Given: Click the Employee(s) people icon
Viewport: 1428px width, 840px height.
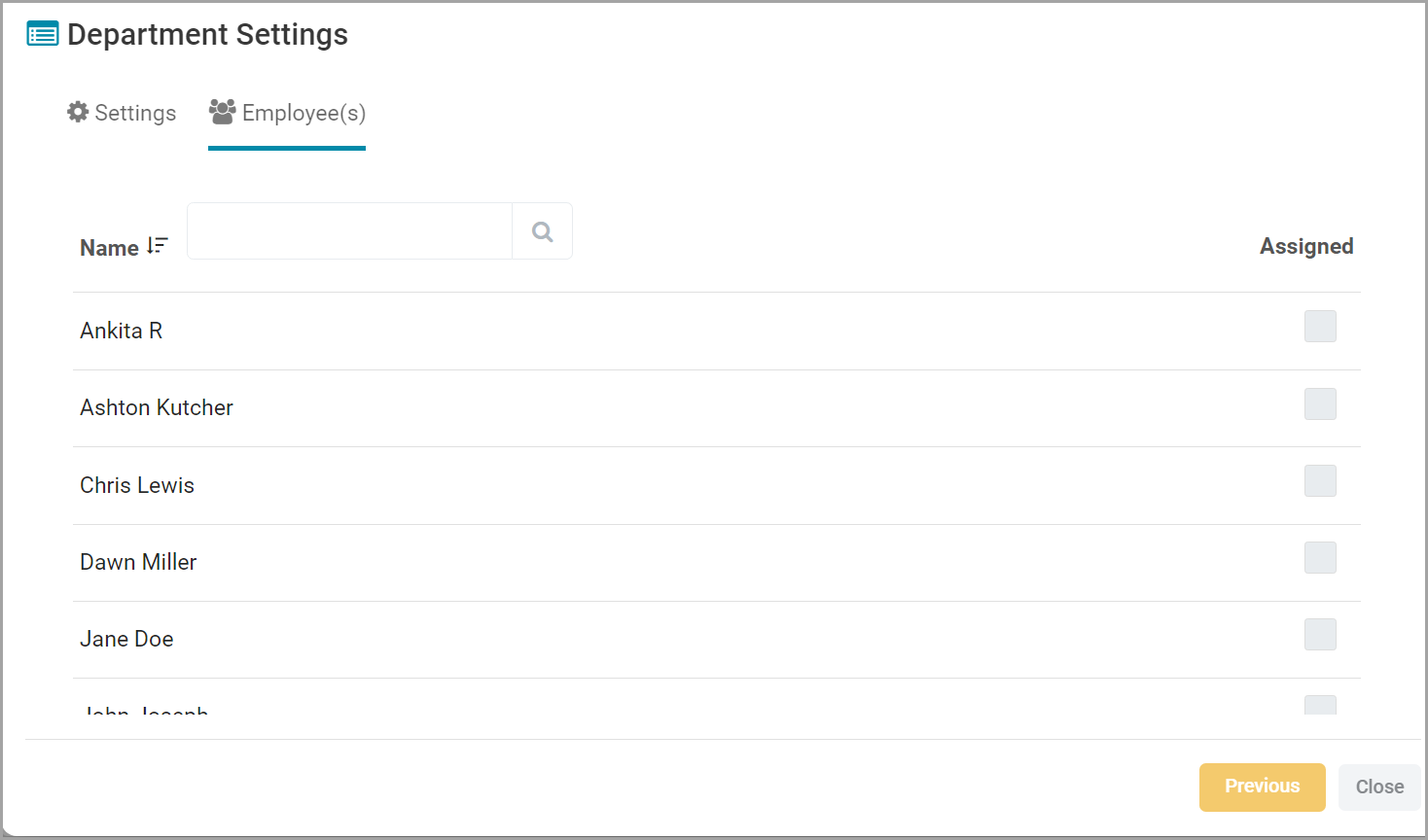Looking at the screenshot, I should click(x=223, y=112).
